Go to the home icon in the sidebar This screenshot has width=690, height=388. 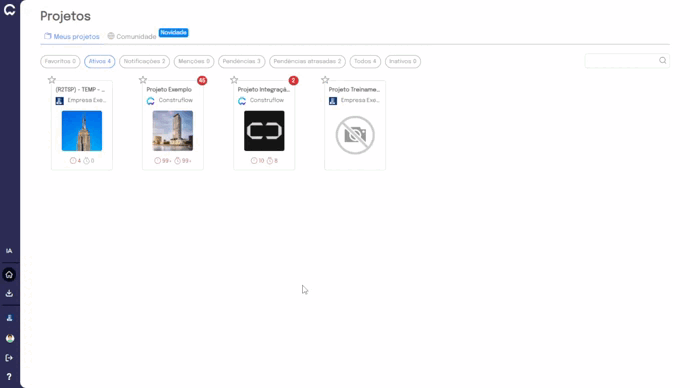[x=9, y=275]
